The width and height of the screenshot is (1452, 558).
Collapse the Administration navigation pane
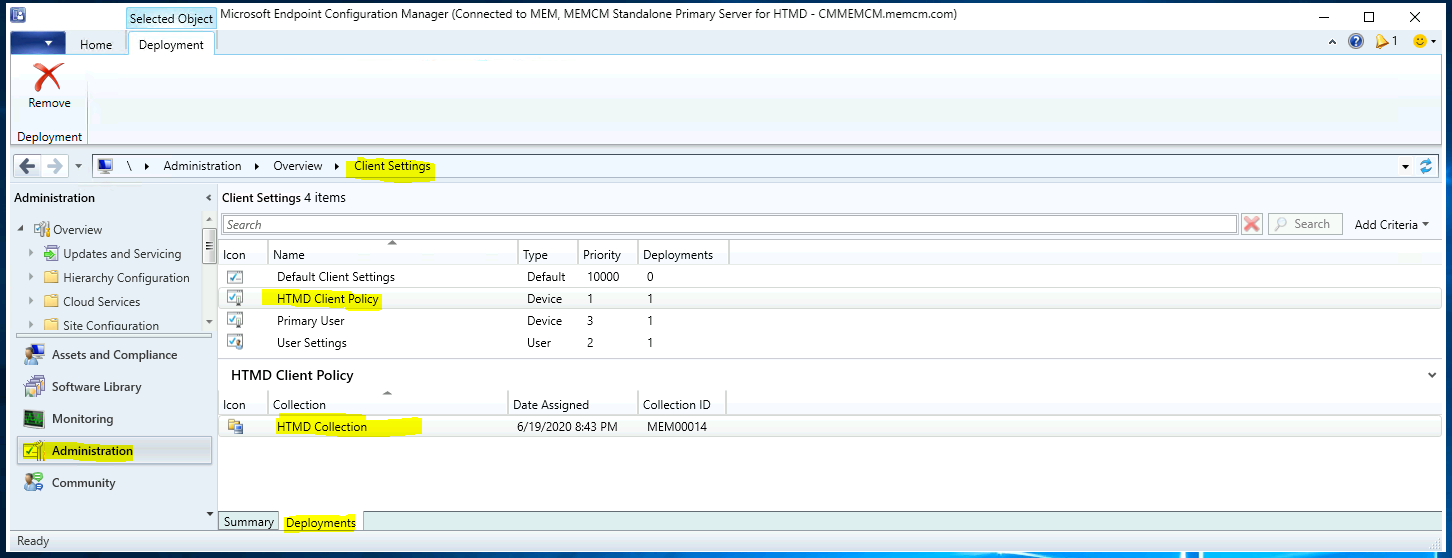208,198
